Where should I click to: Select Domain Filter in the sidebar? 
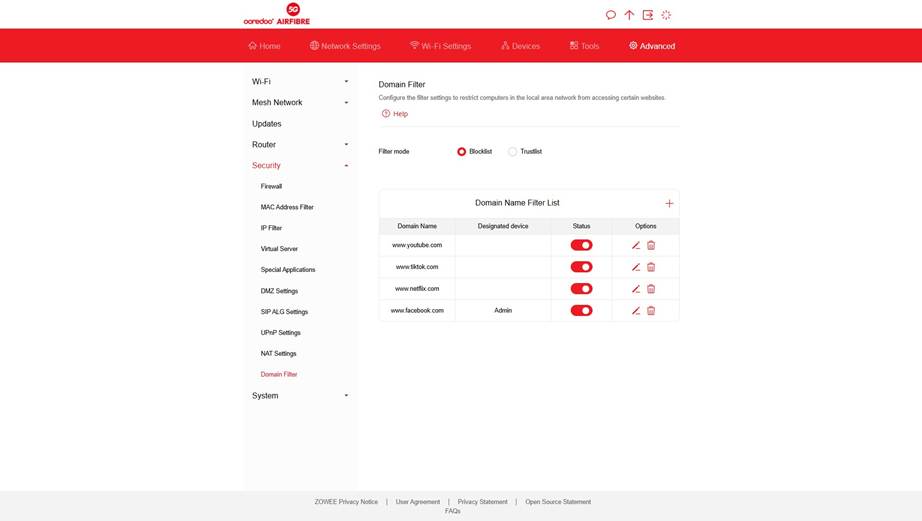tap(279, 375)
